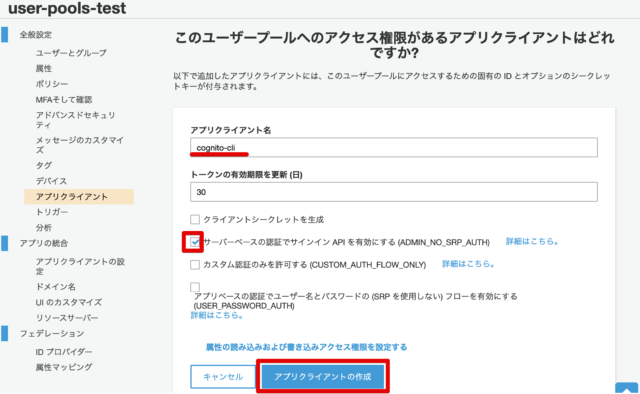The height and width of the screenshot is (394, 640).
Task: Click the トークンの有効期限を更新 field
Action: (x=394, y=192)
